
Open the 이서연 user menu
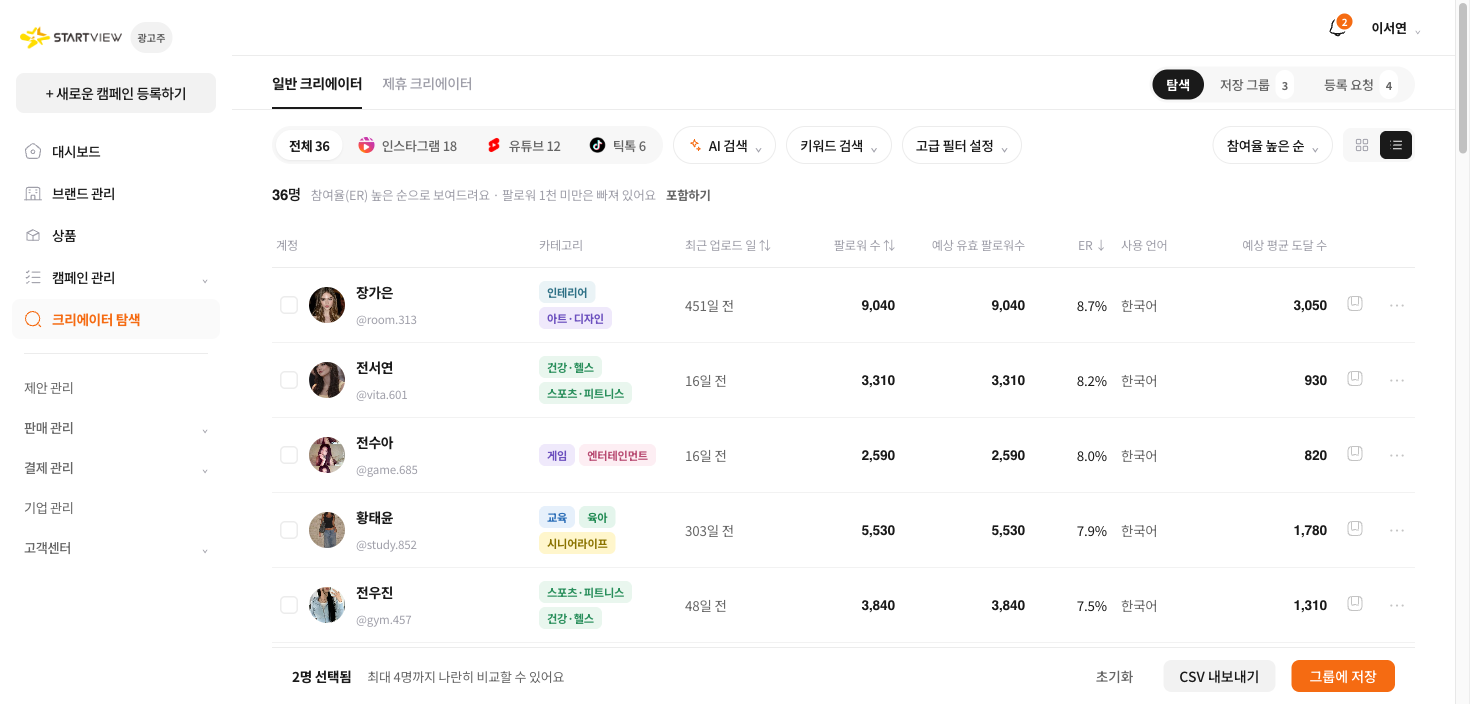[x=1396, y=28]
